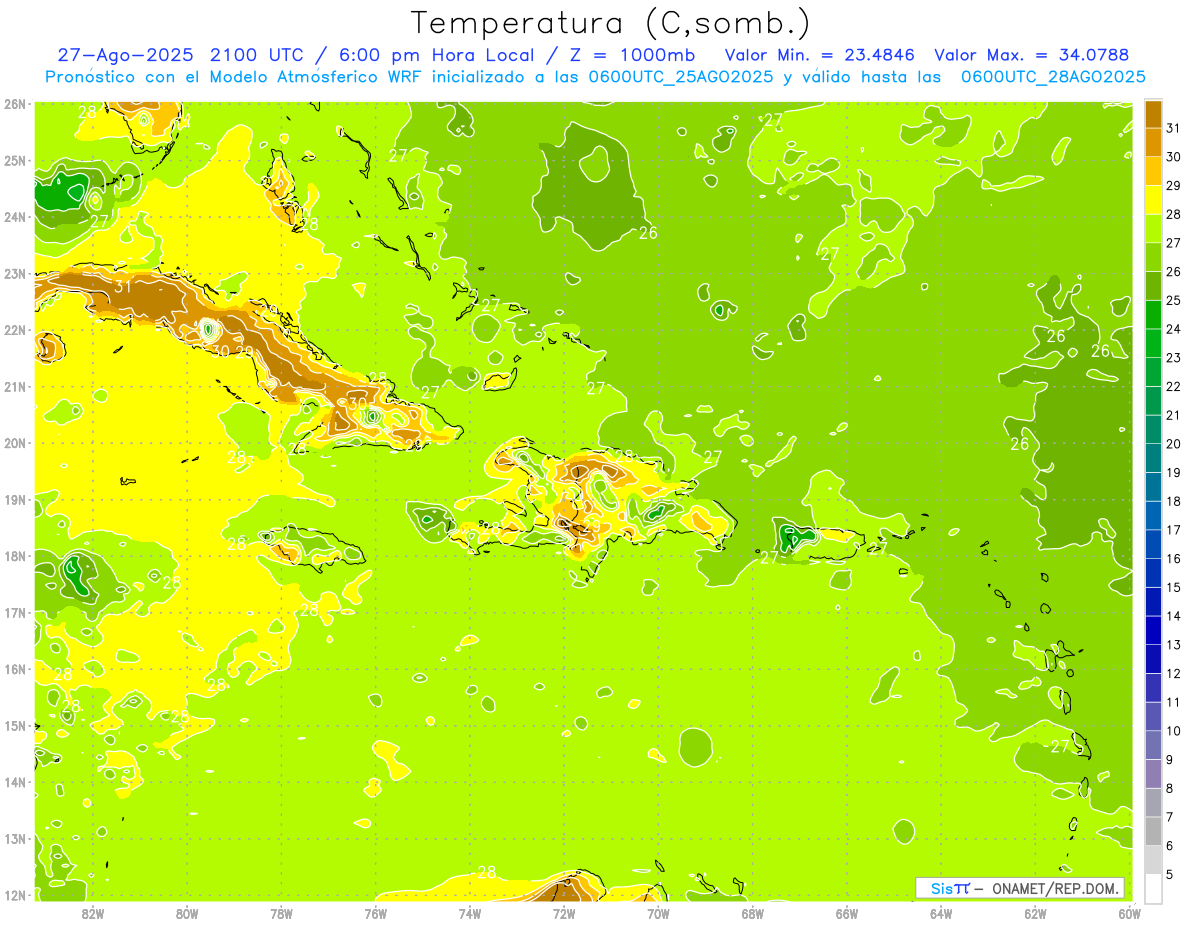Image resolution: width=1200 pixels, height=927 pixels.
Task: Click the '68W' longitude axis label
Action: pyautogui.click(x=753, y=913)
